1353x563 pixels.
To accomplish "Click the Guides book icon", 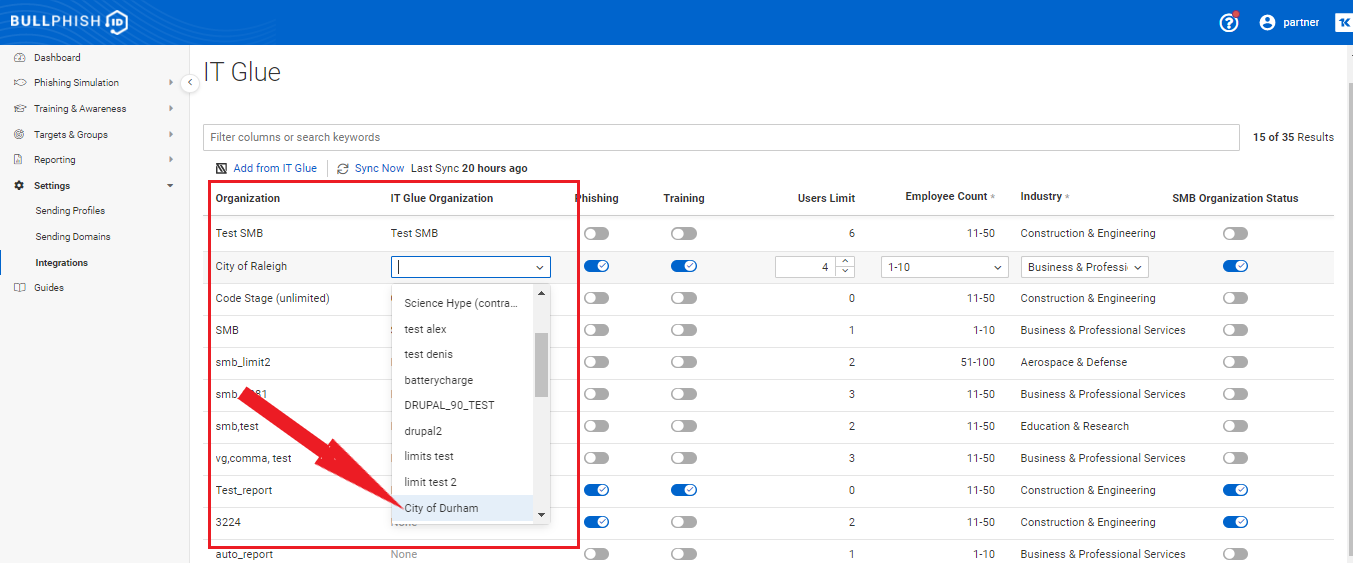I will (x=19, y=288).
